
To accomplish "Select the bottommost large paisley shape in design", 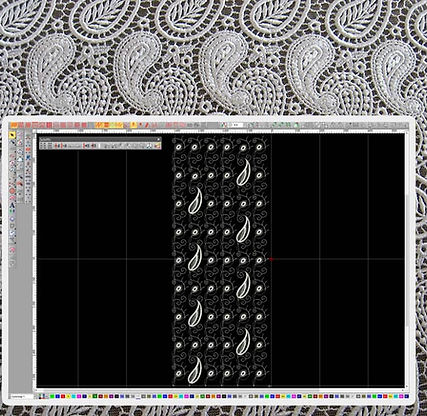I will (195, 369).
